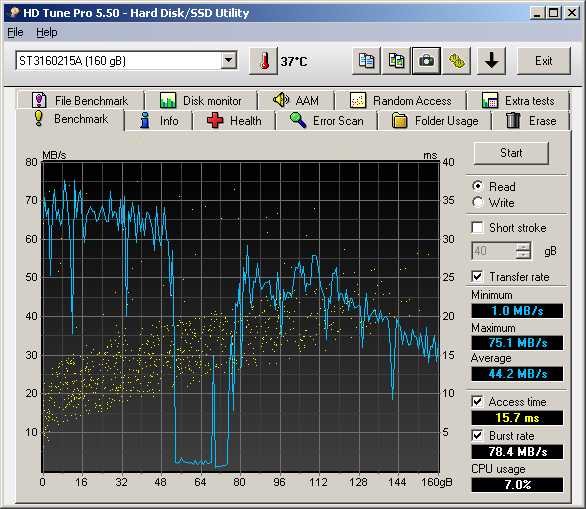The width and height of the screenshot is (586, 509).
Task: Click the down arrow minimize-to-tray icon
Action: click(x=491, y=61)
